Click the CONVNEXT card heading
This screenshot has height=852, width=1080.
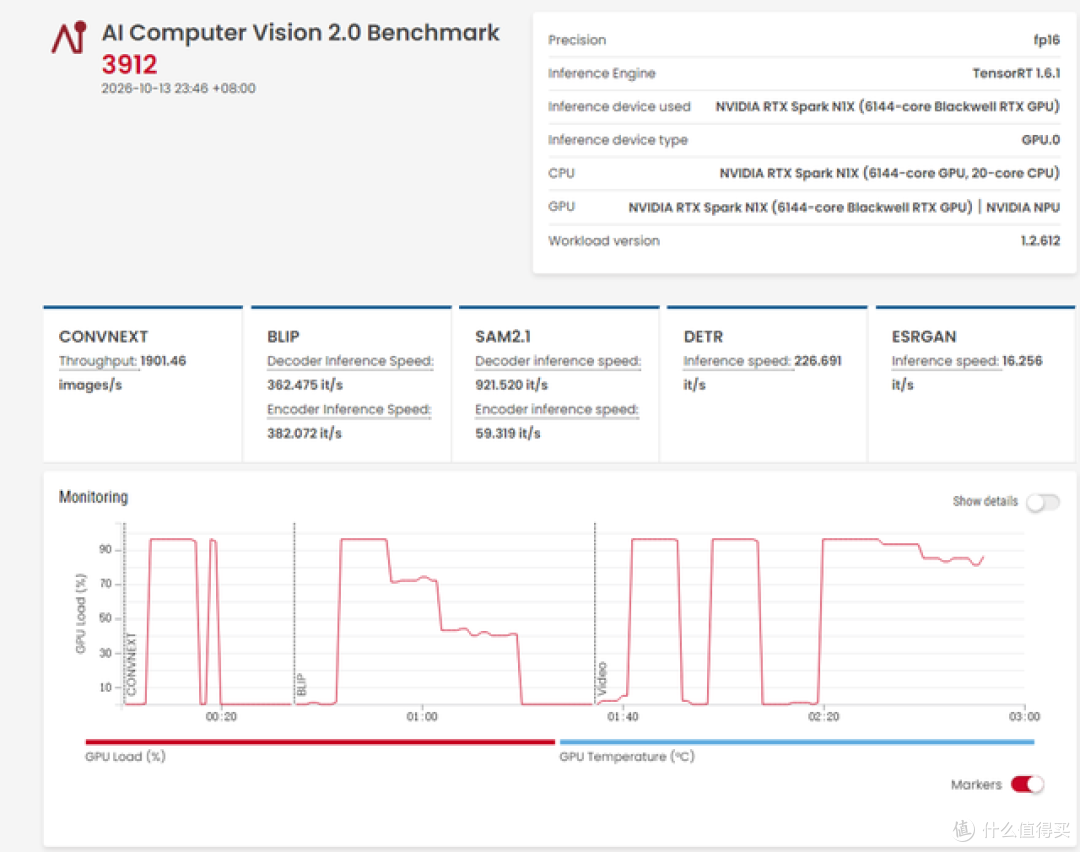click(x=103, y=337)
